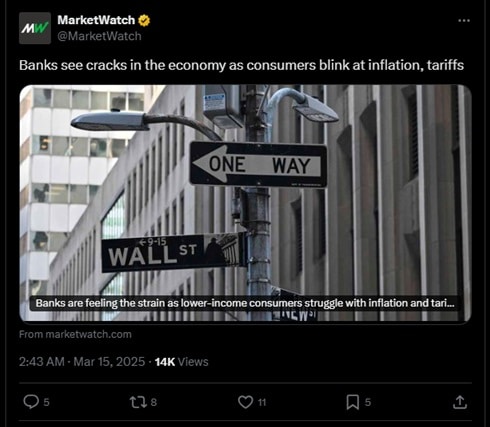Open the Wall Street article image card
490x427 pixels.
tap(245, 203)
